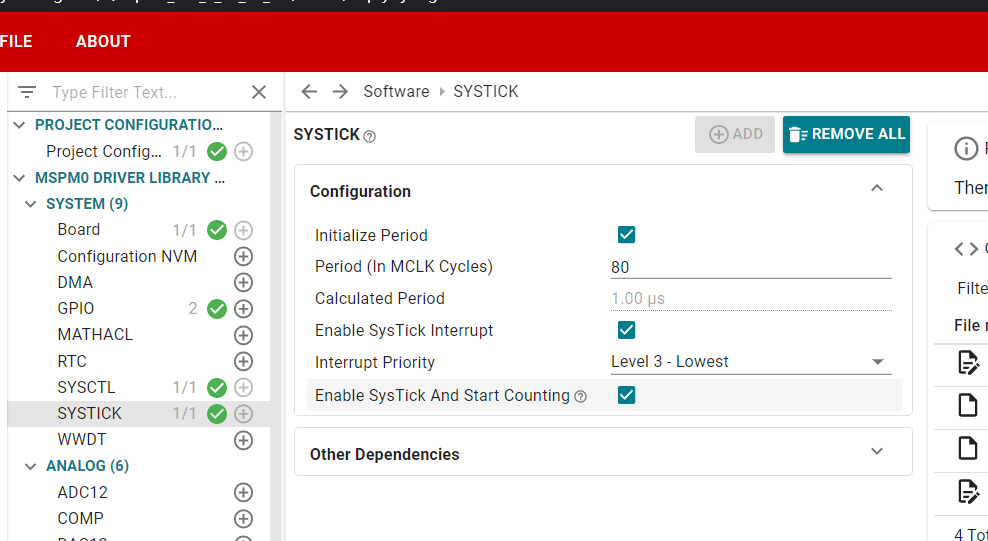Viewport: 988px width, 541px height.
Task: Click SYSTICK breadcrumb item
Action: (486, 91)
